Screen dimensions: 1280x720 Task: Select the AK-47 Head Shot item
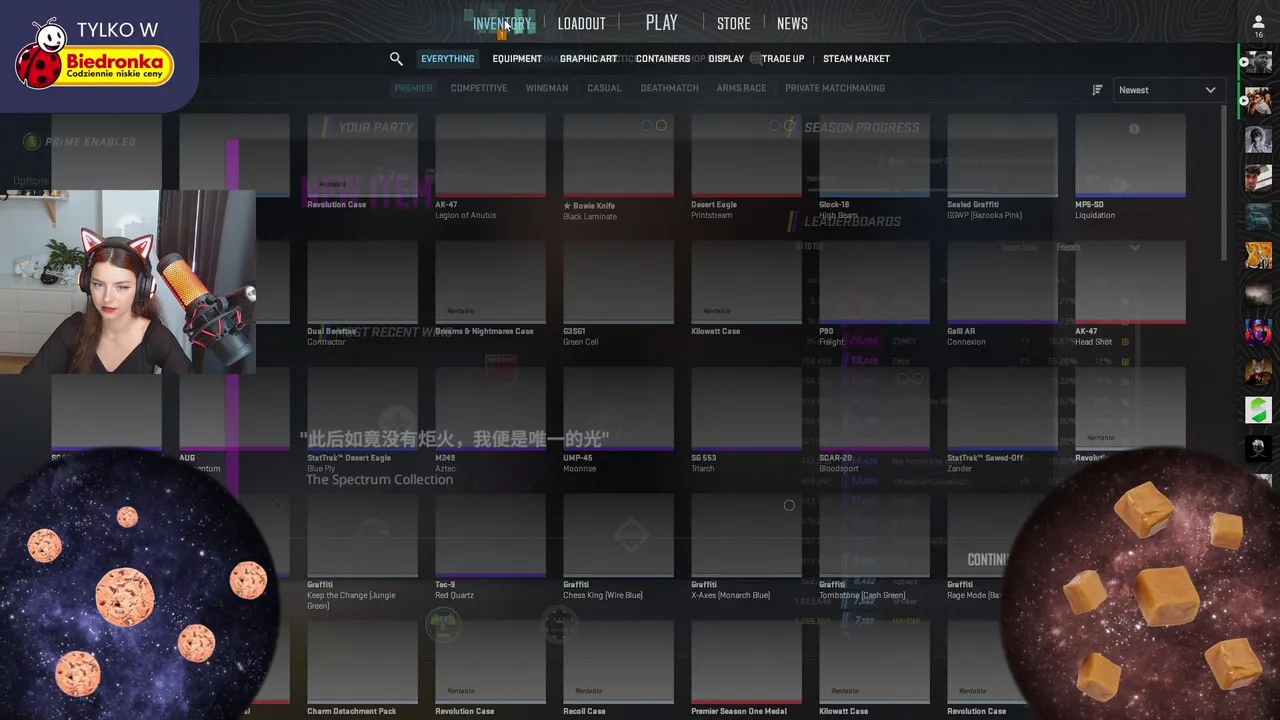[x=1130, y=295]
